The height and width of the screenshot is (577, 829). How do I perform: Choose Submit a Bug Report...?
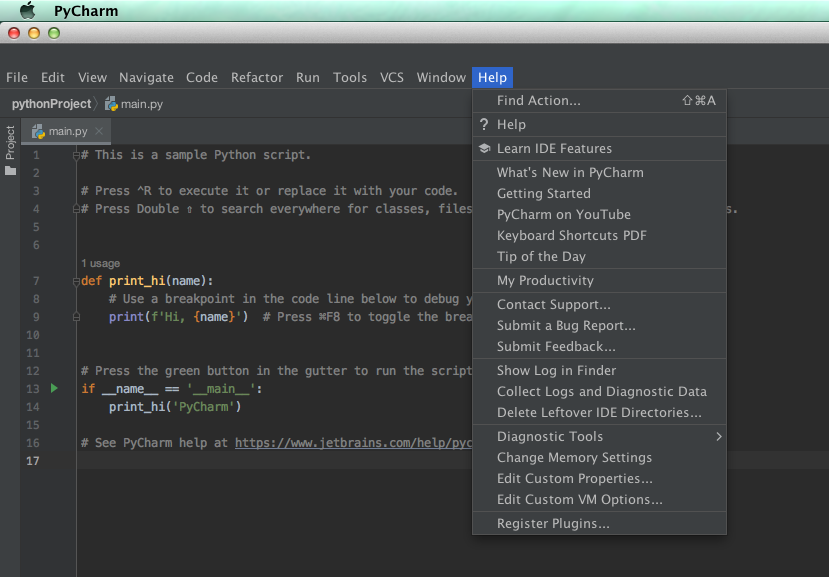tap(599, 325)
